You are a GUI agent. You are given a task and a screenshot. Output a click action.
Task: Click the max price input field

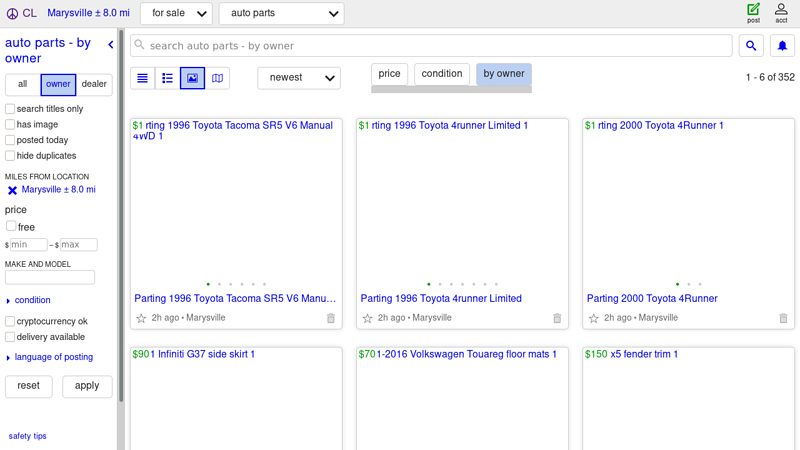[79, 245]
